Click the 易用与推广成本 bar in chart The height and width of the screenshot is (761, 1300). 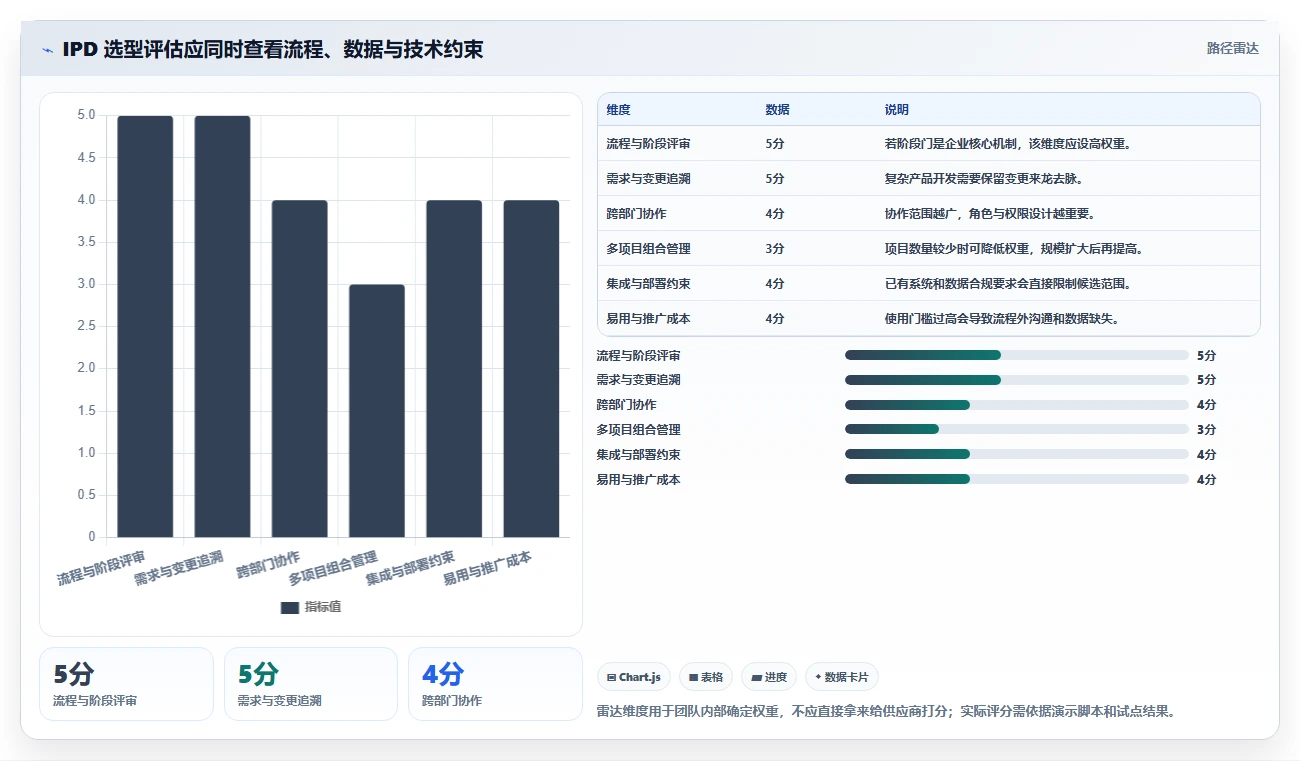click(x=531, y=369)
